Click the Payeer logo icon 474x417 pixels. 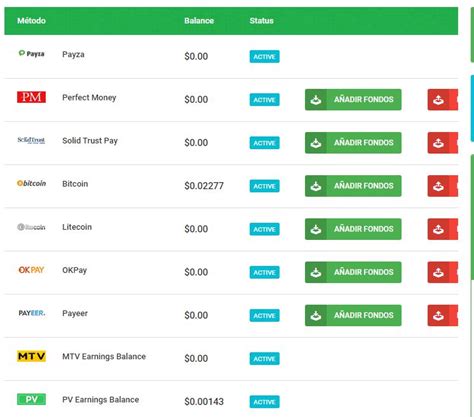click(x=31, y=313)
